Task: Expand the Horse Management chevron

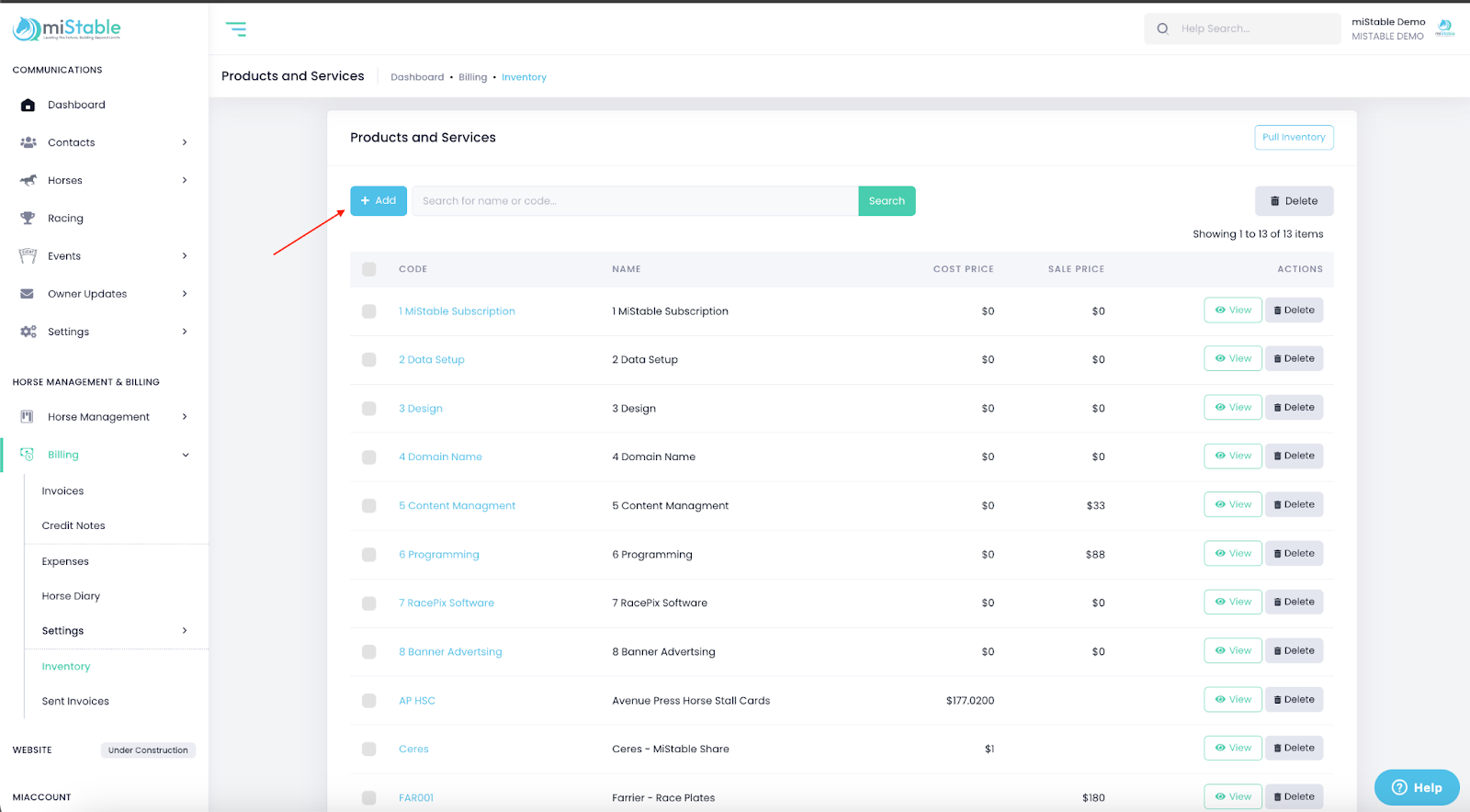Action: [185, 416]
